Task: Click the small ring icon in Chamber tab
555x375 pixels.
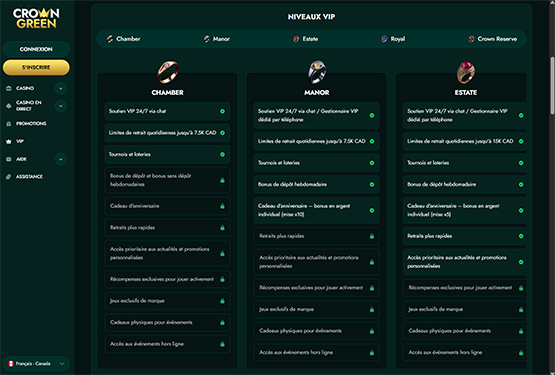Action: point(110,39)
